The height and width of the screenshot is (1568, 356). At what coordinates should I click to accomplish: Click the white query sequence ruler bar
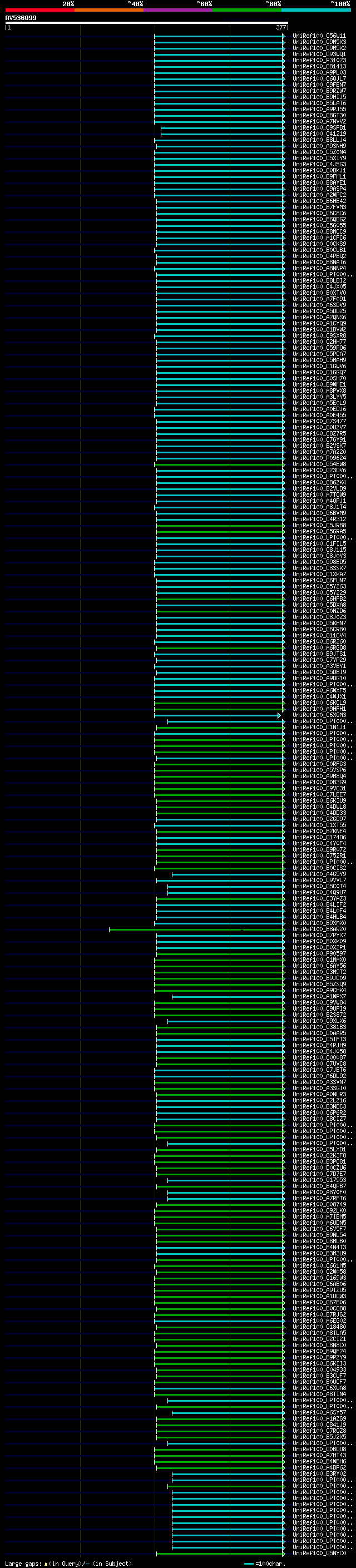coord(147,23)
